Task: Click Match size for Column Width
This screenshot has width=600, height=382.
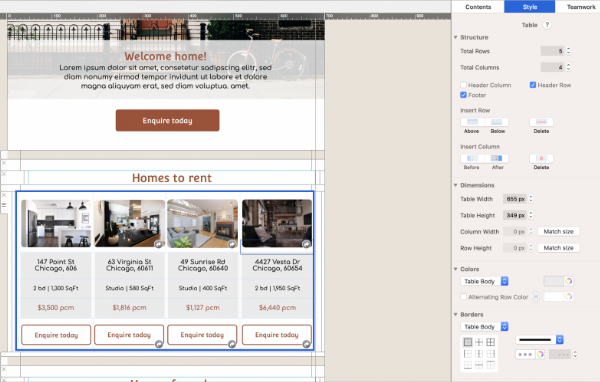Action: click(x=558, y=232)
